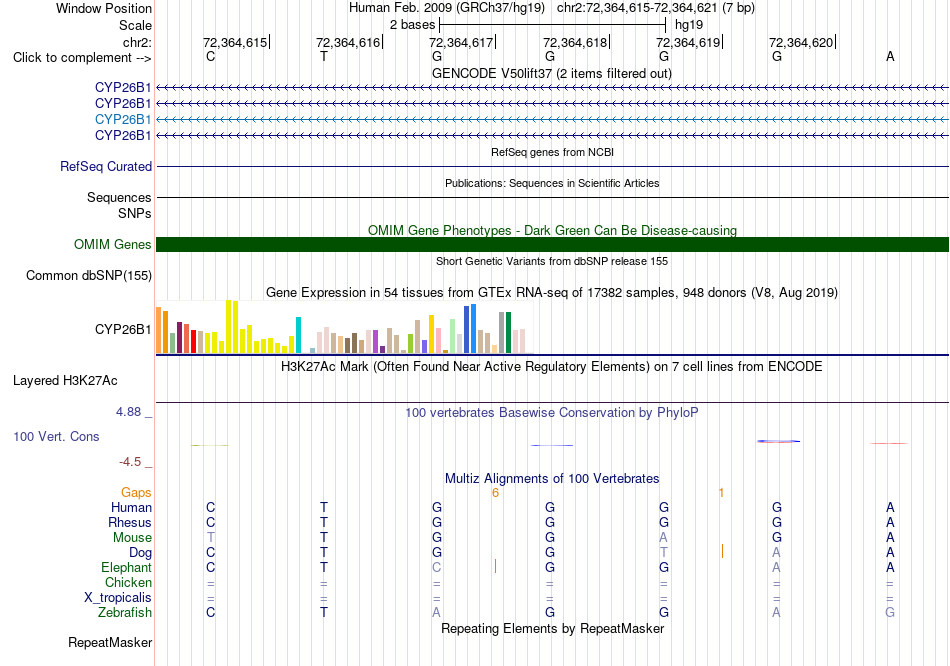Image resolution: width=950 pixels, height=666 pixels.
Task: Click final base A in complement sequence row
Action: tap(890, 56)
